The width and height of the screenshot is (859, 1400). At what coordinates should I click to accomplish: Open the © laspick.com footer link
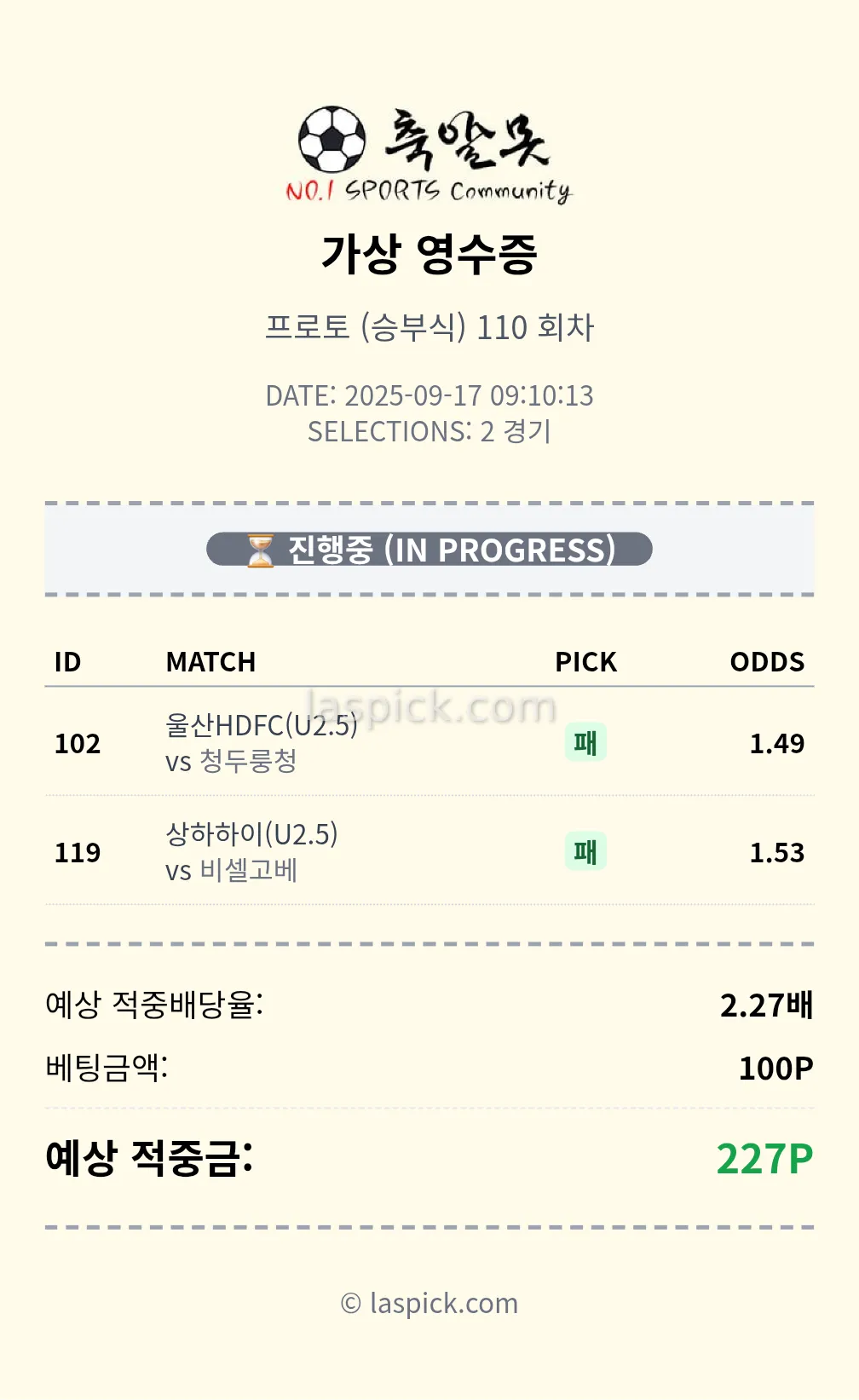pyautogui.click(x=429, y=1303)
